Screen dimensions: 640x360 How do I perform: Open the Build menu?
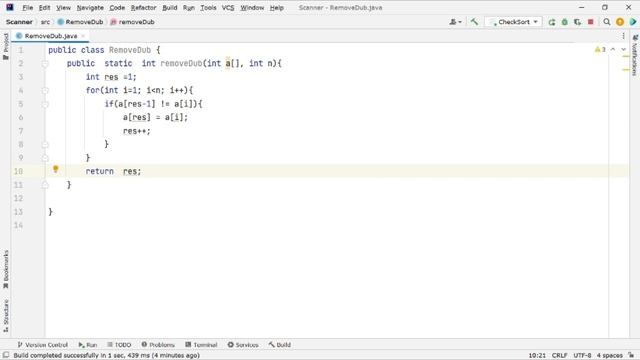[169, 8]
